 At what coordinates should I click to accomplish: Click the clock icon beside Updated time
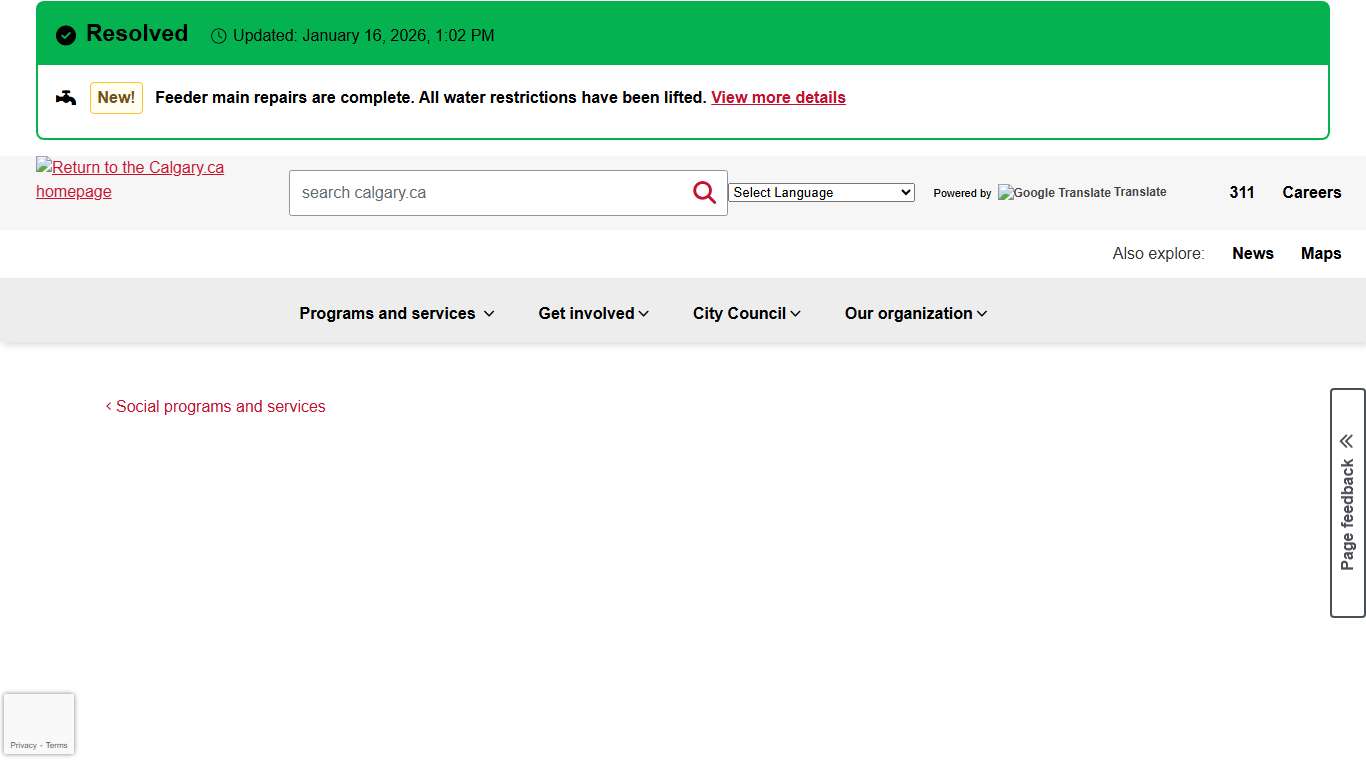(219, 37)
